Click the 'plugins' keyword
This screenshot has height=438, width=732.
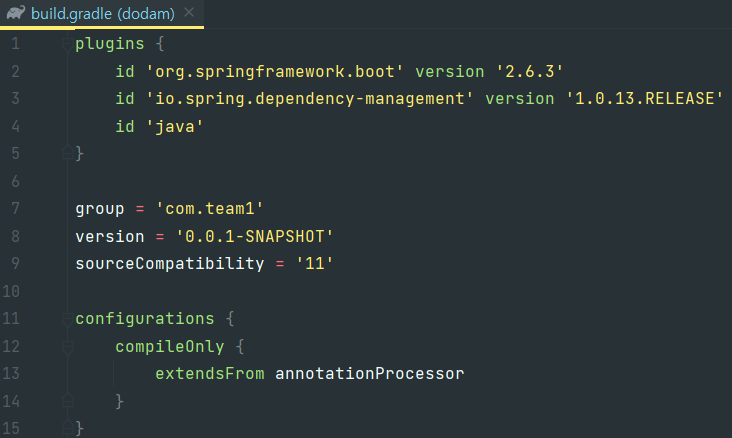coord(110,44)
